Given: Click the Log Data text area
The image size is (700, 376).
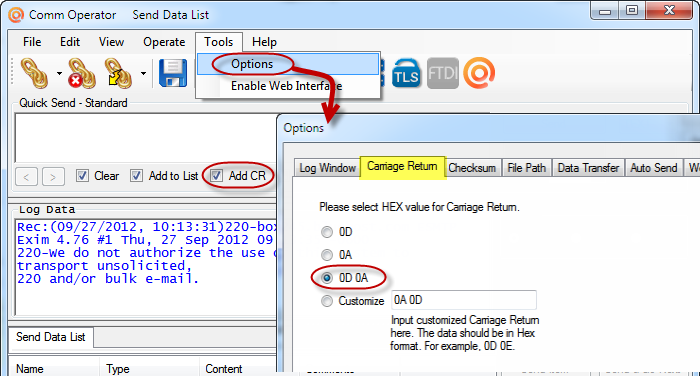Looking at the screenshot, I should click(146, 267).
